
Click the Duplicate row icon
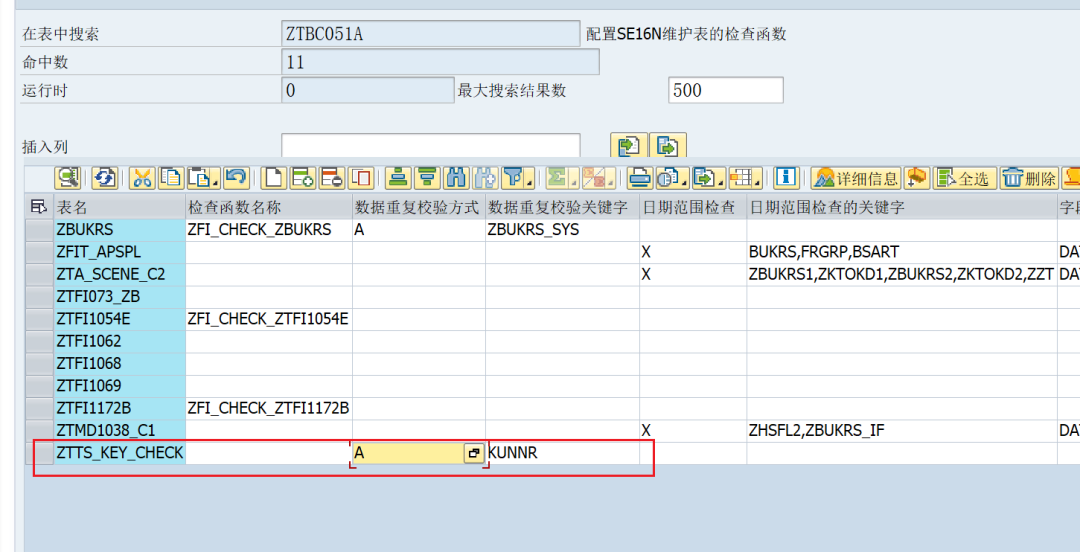(361, 177)
